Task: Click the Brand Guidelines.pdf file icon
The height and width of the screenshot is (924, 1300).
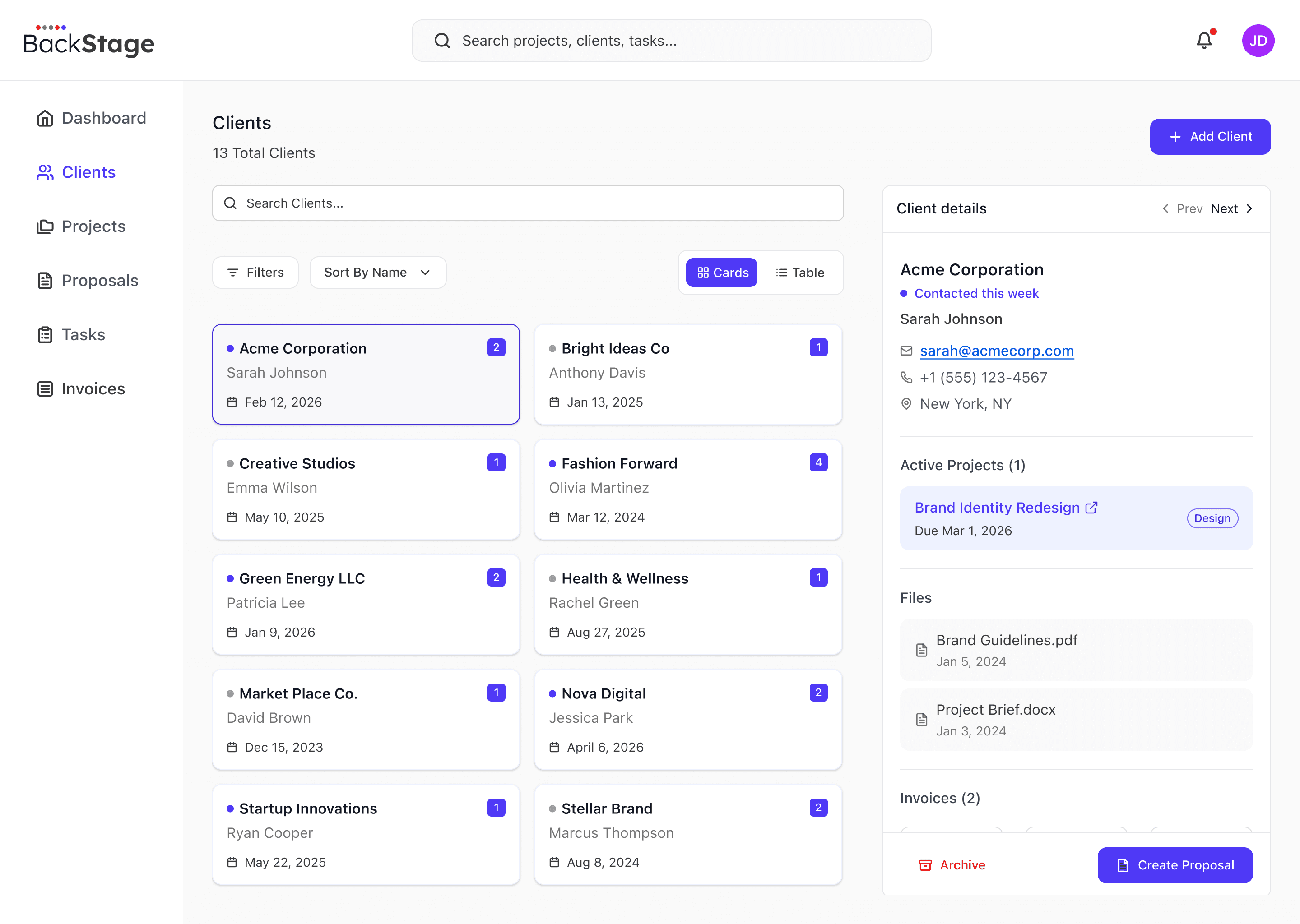Action: [921, 650]
